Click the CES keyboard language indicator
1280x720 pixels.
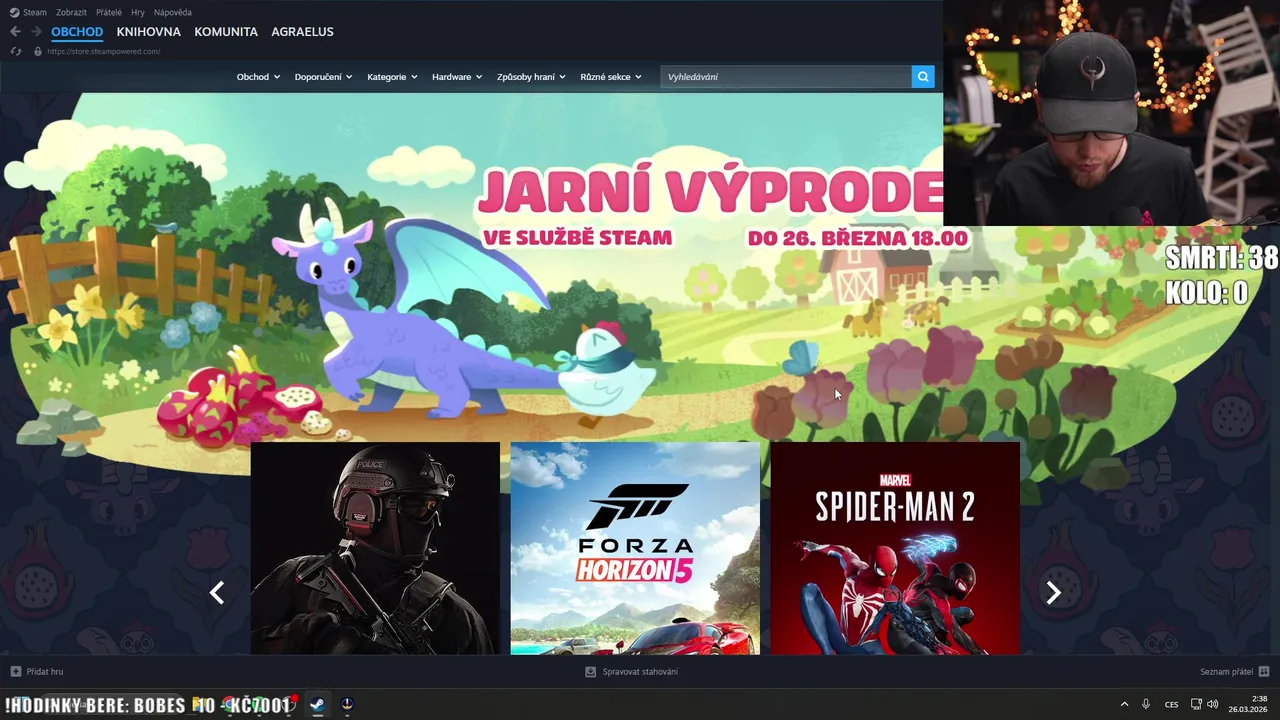pos(1172,704)
